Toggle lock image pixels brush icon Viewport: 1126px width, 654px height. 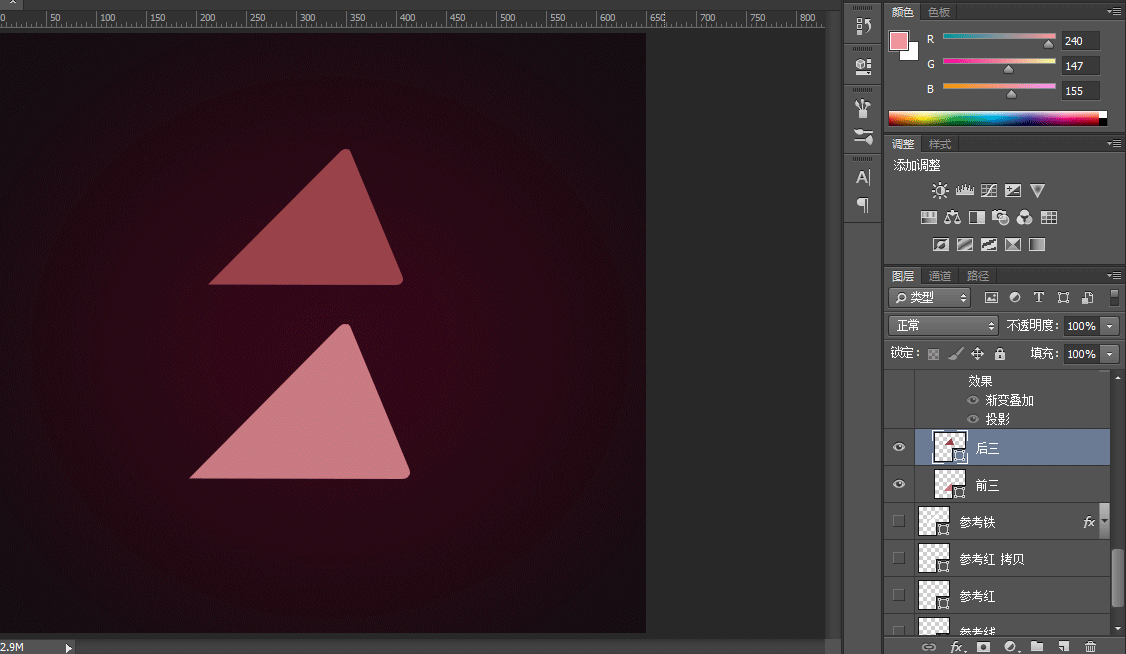[955, 354]
